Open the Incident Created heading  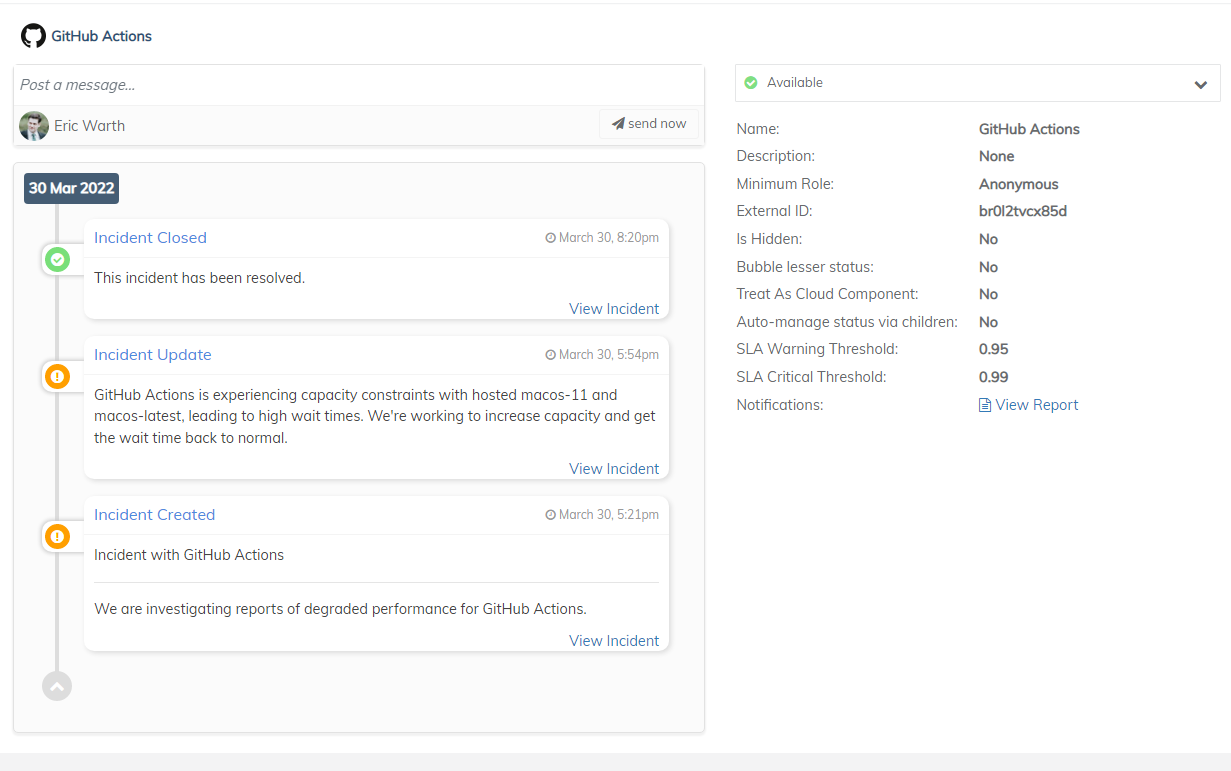(x=155, y=515)
